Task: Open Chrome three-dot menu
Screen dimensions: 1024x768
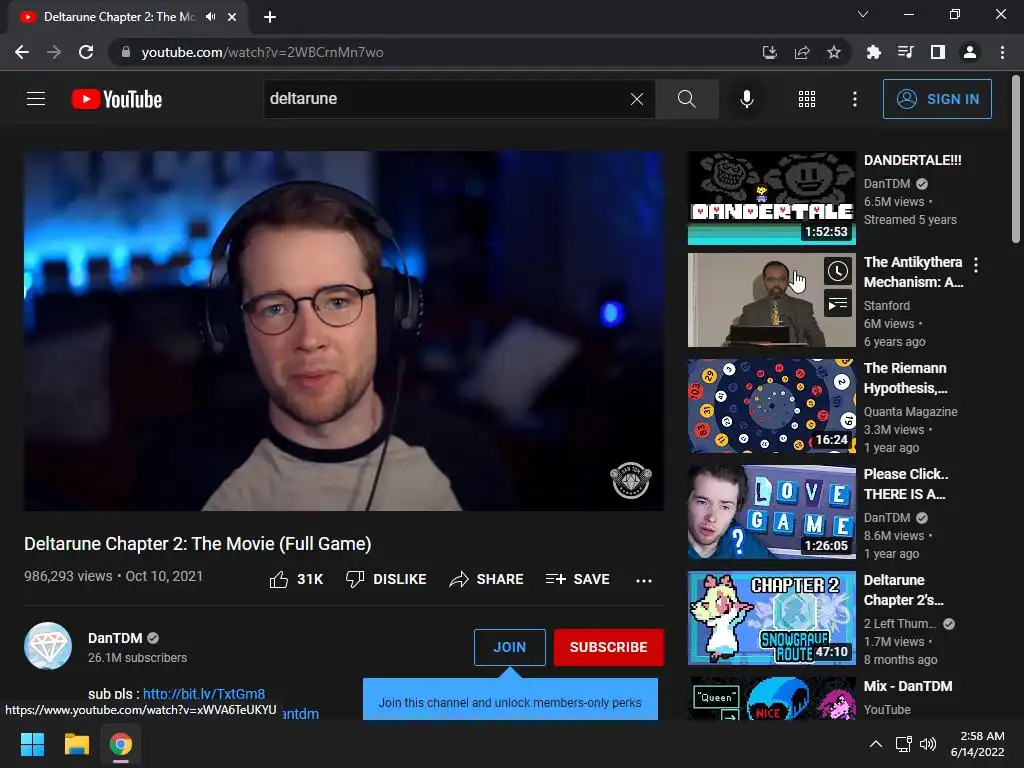Action: [x=1002, y=52]
